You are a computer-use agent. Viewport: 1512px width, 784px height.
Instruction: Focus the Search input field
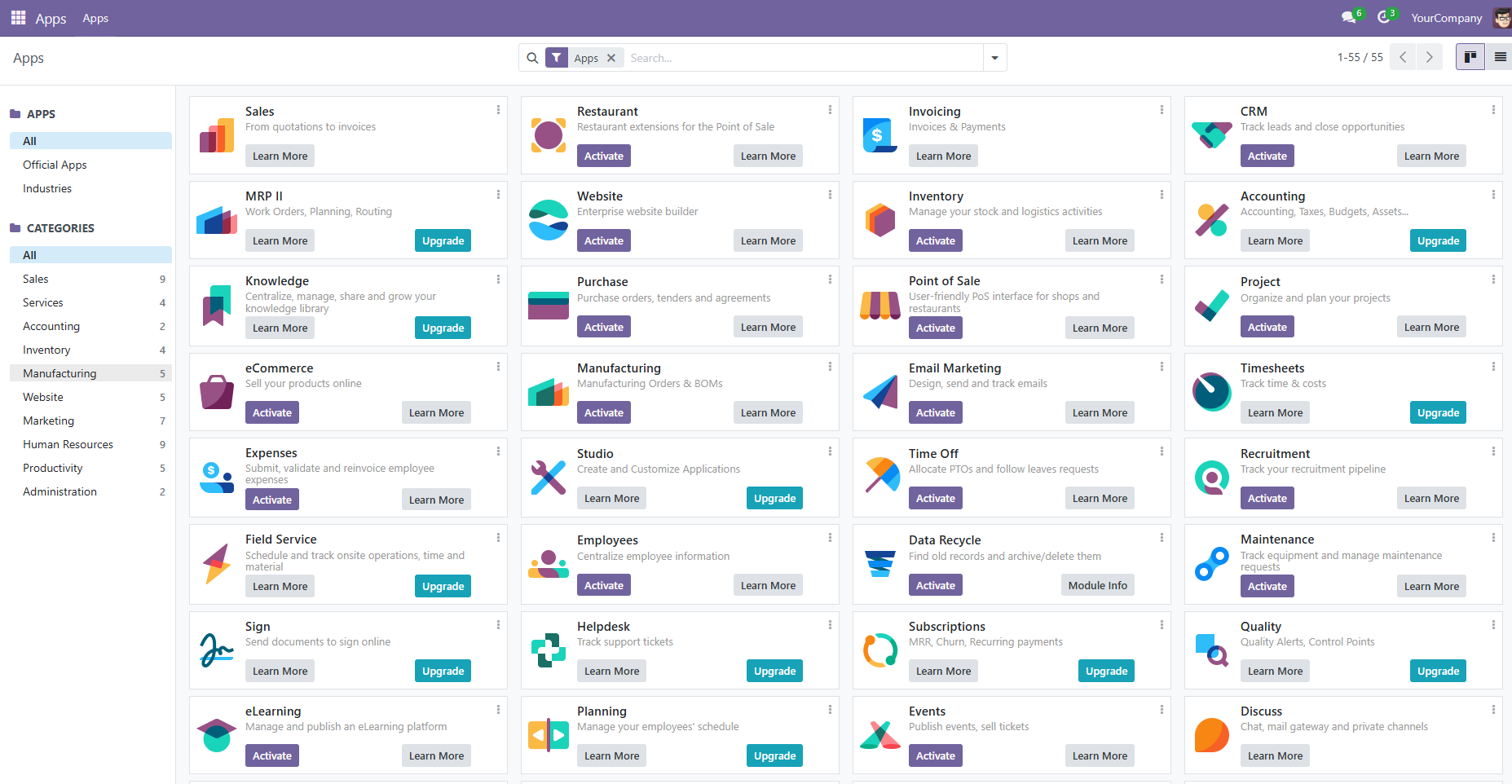[803, 58]
